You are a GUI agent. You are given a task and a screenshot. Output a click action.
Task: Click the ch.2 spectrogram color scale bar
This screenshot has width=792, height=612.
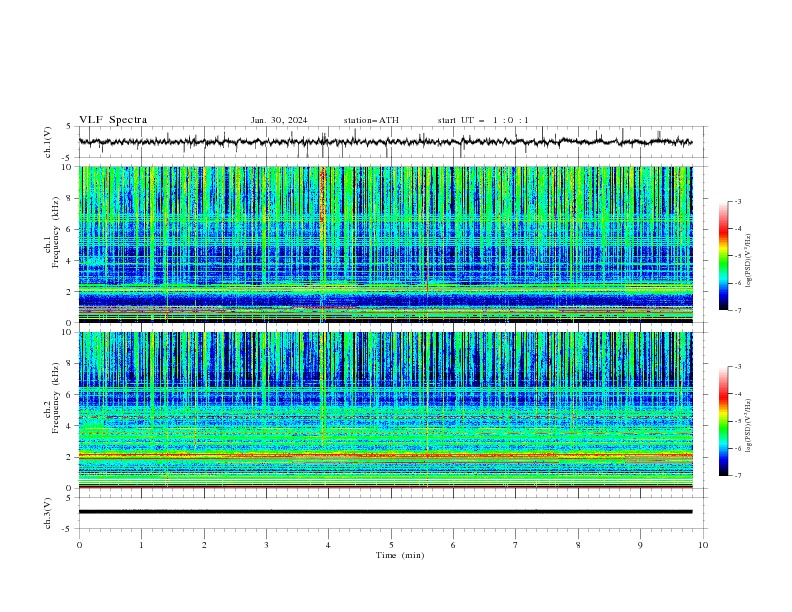723,421
